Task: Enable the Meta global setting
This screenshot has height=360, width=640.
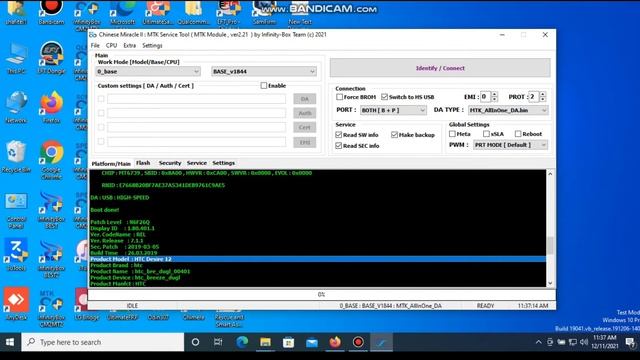Action: [452, 134]
